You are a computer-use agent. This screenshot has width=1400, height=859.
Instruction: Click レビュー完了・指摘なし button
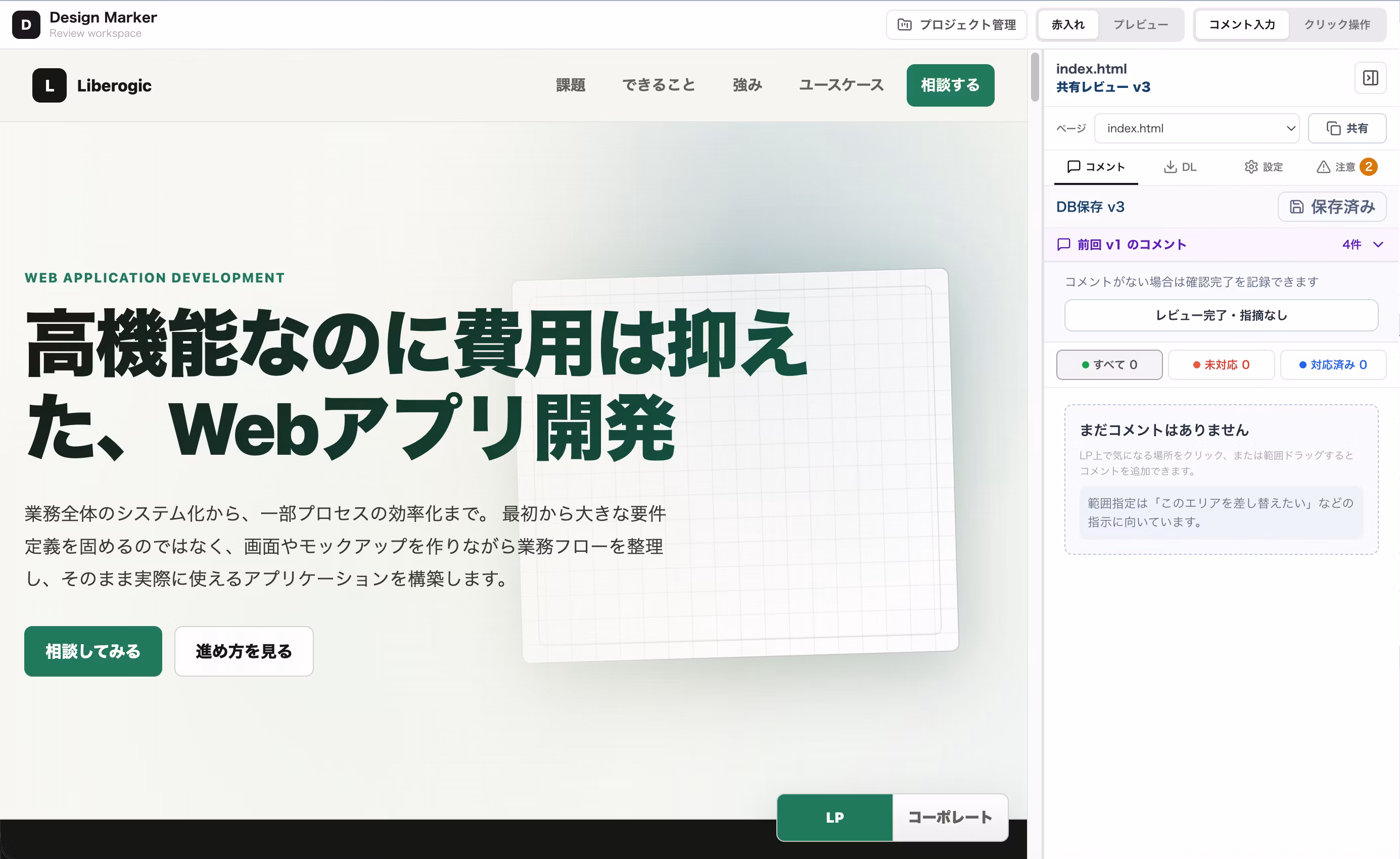(1221, 315)
